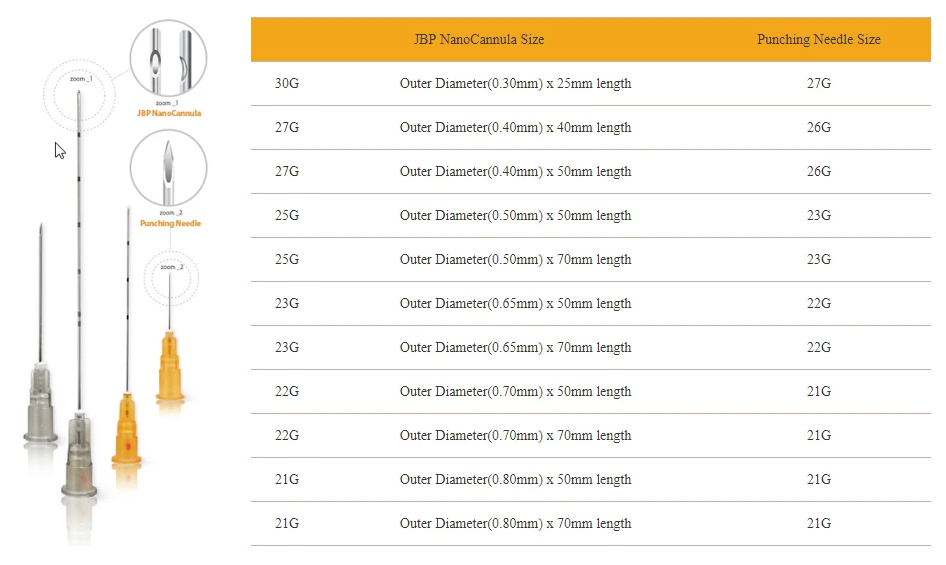Click the 0.70mm x 70mm length description
Screen dimensions: 946x565
[515, 436]
